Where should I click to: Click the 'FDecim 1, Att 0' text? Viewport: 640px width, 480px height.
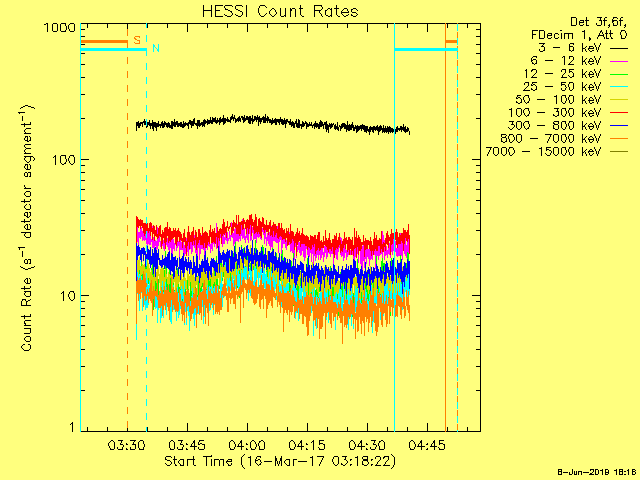click(x=579, y=34)
